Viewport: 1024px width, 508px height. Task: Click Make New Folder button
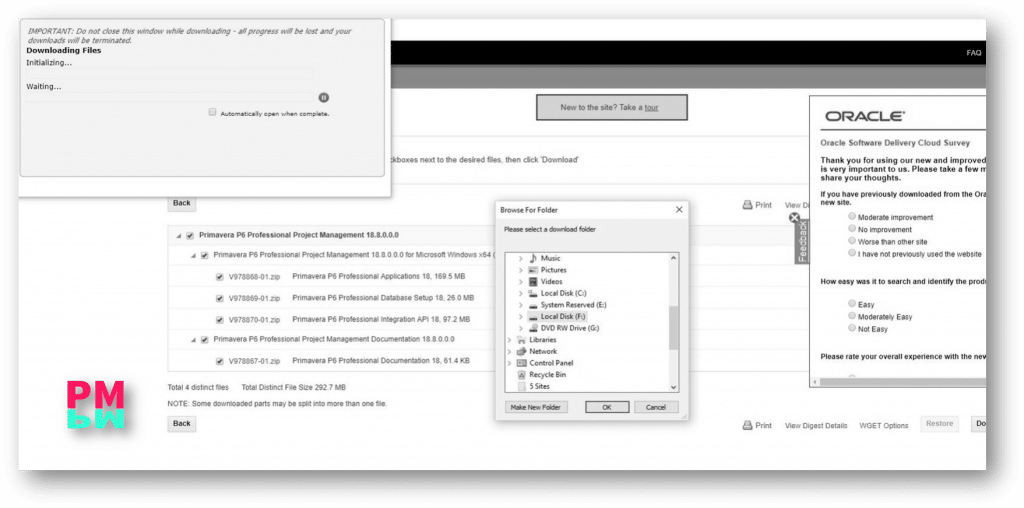536,407
